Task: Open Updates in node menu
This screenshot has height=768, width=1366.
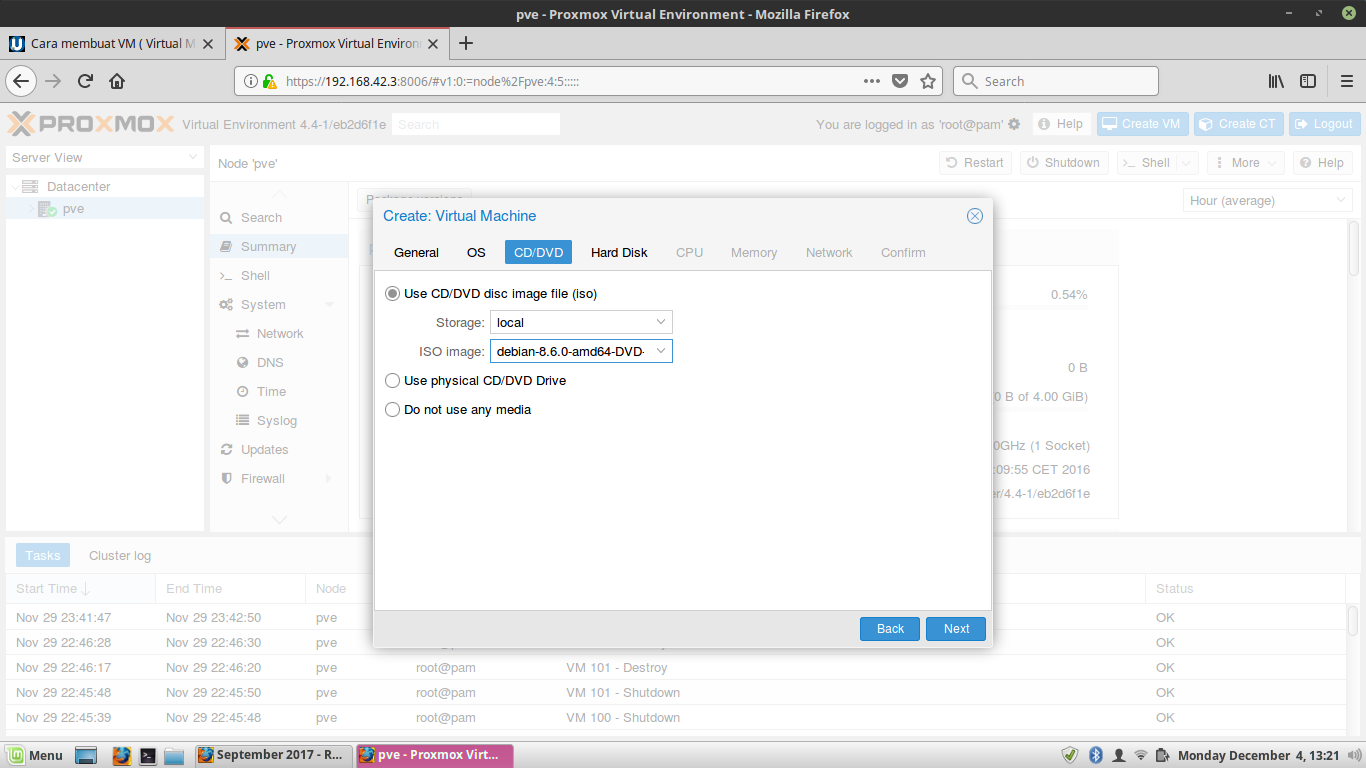Action: coord(264,449)
